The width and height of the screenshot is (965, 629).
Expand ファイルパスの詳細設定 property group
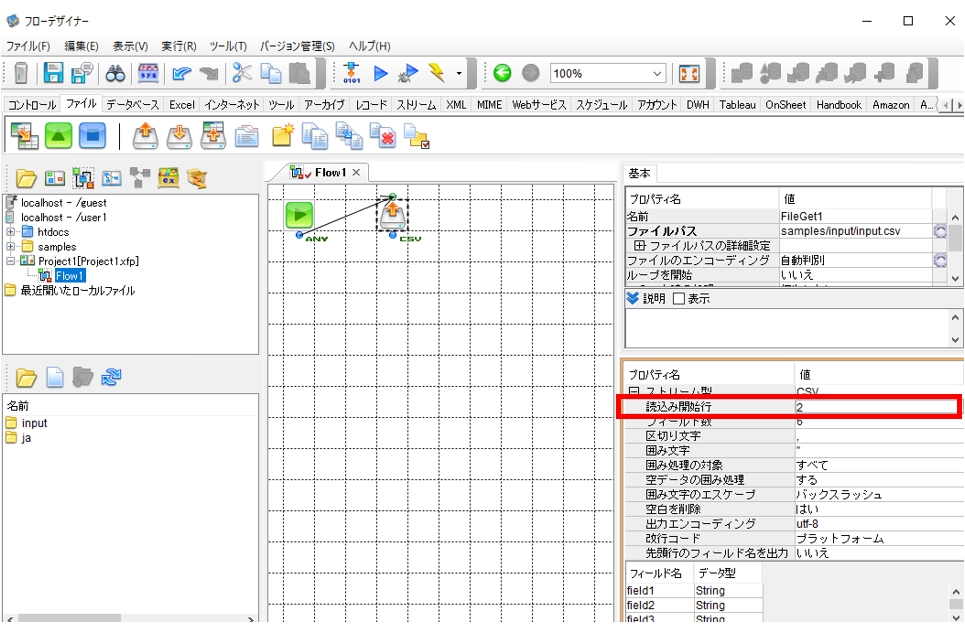tap(639, 246)
